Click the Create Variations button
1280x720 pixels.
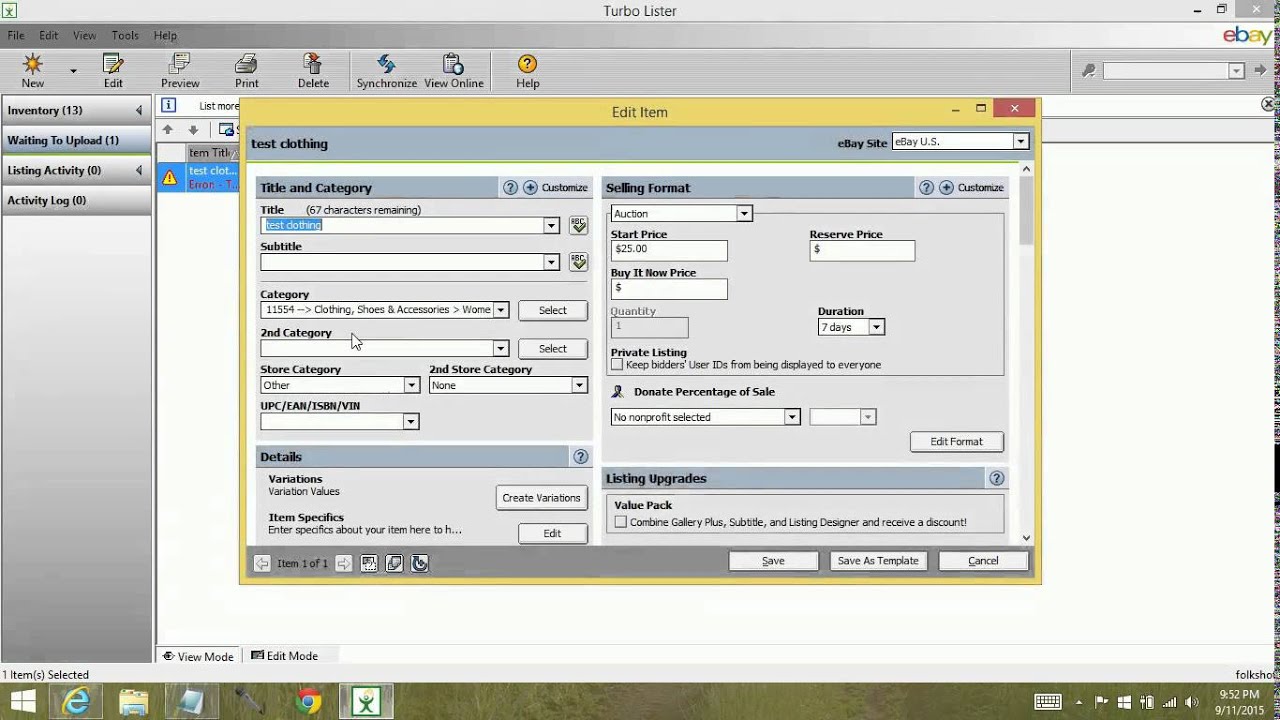(541, 497)
